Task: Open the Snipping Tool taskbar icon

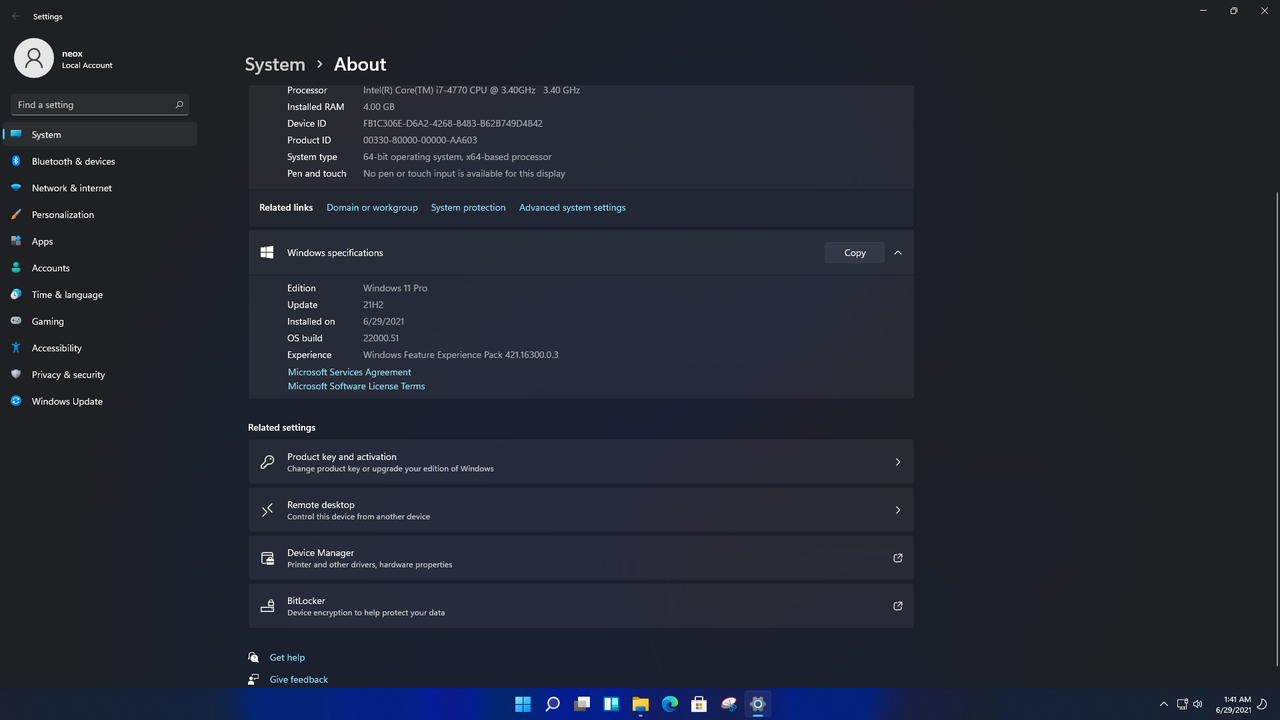Action: coord(729,704)
